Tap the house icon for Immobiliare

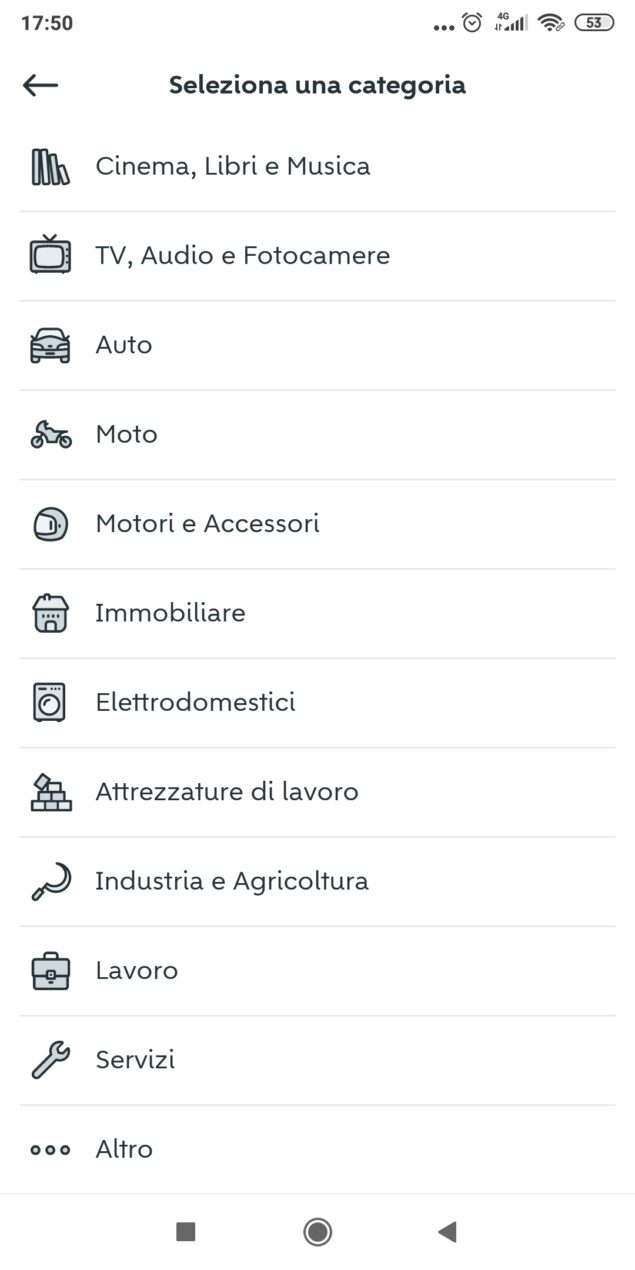50,613
